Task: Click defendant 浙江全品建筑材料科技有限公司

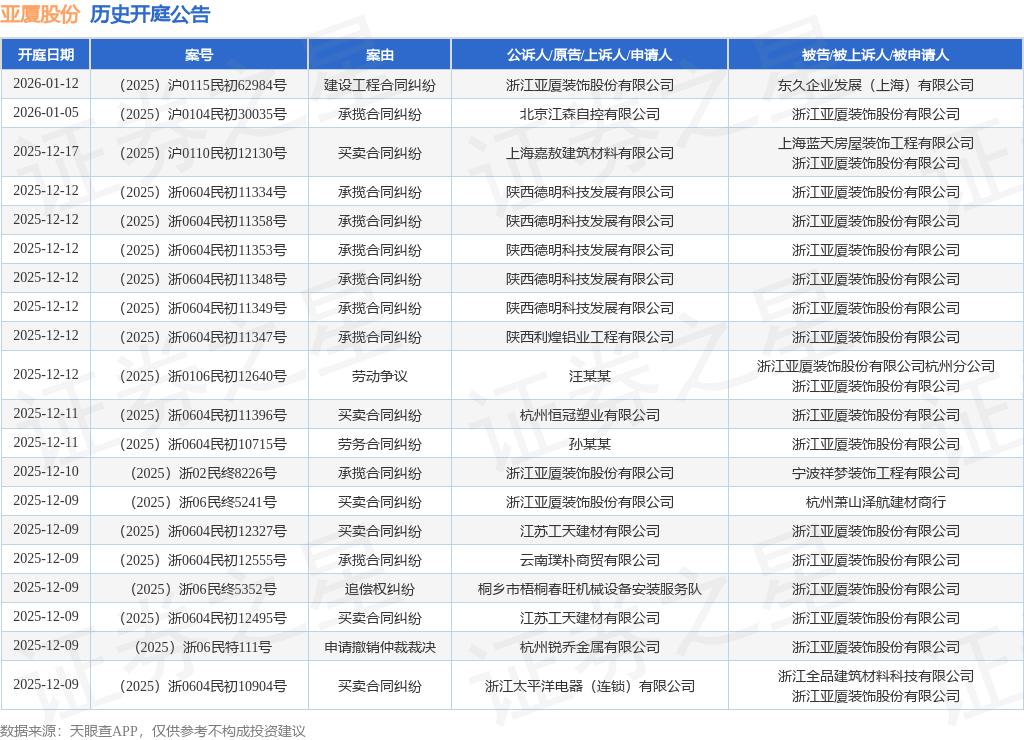Action: click(876, 676)
